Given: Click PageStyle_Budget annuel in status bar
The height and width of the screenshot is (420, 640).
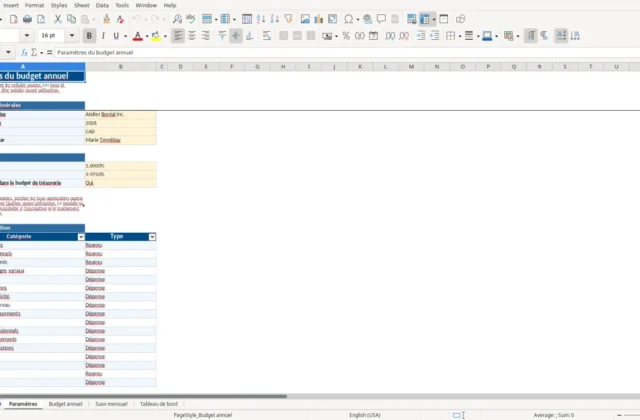Looking at the screenshot, I should (x=203, y=415).
